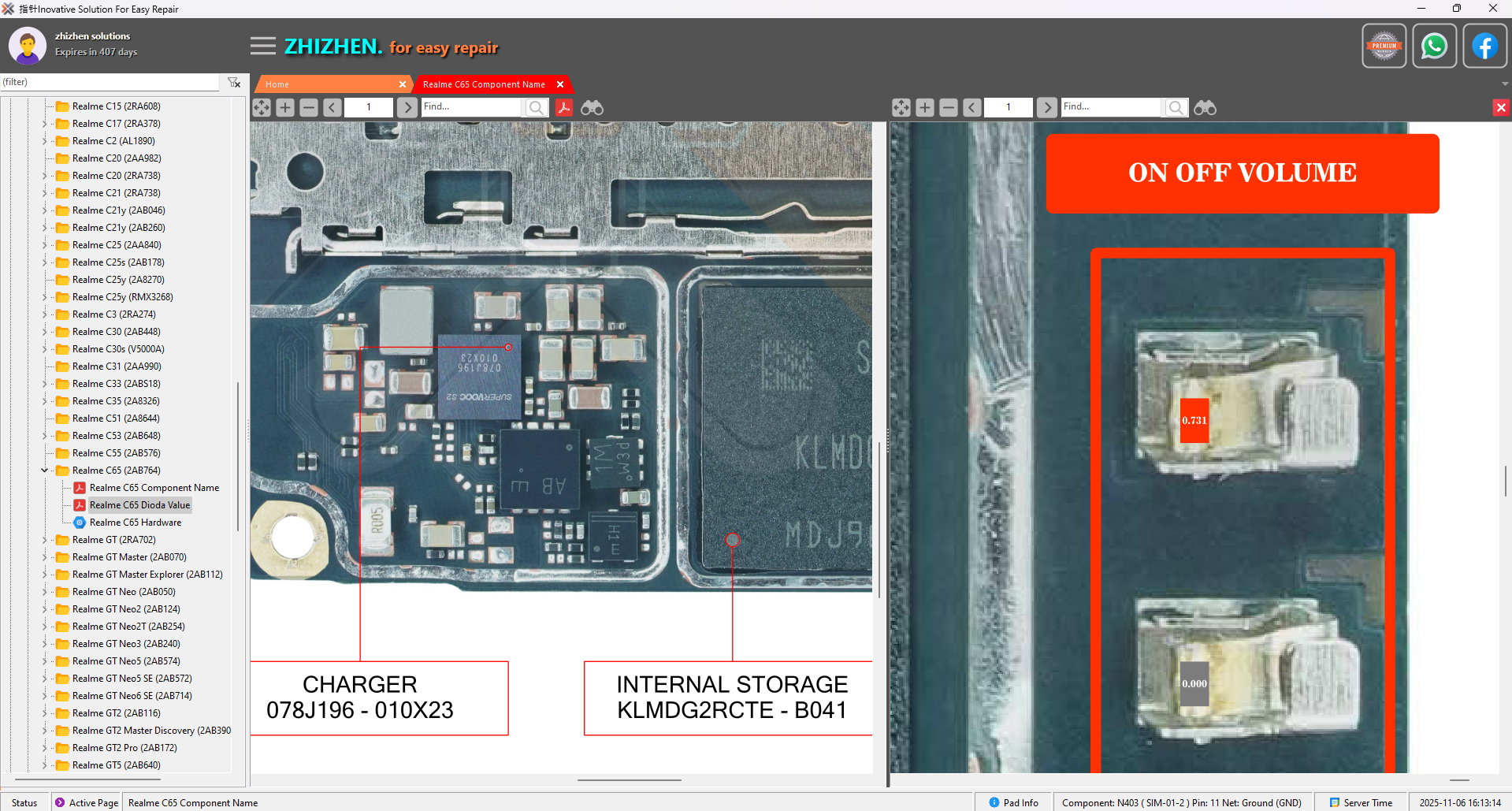Expand the Realme C21y (2AB046) folder
Viewport: 1512px width, 811px height.
(45, 210)
